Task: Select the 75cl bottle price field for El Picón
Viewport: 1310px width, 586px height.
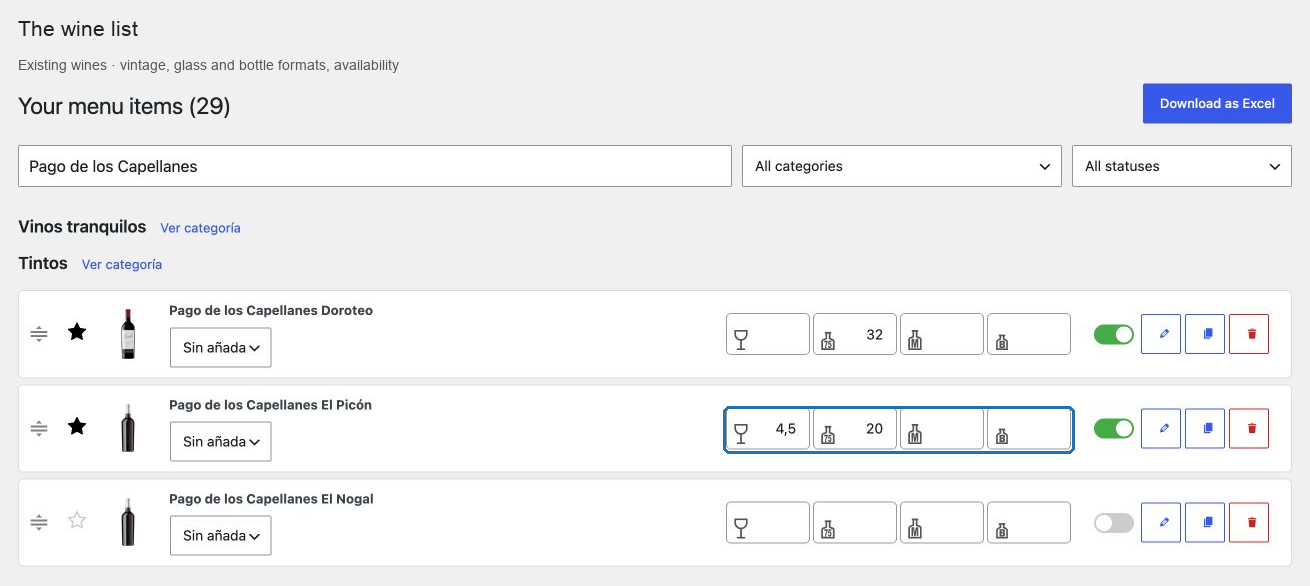Action: (855, 429)
